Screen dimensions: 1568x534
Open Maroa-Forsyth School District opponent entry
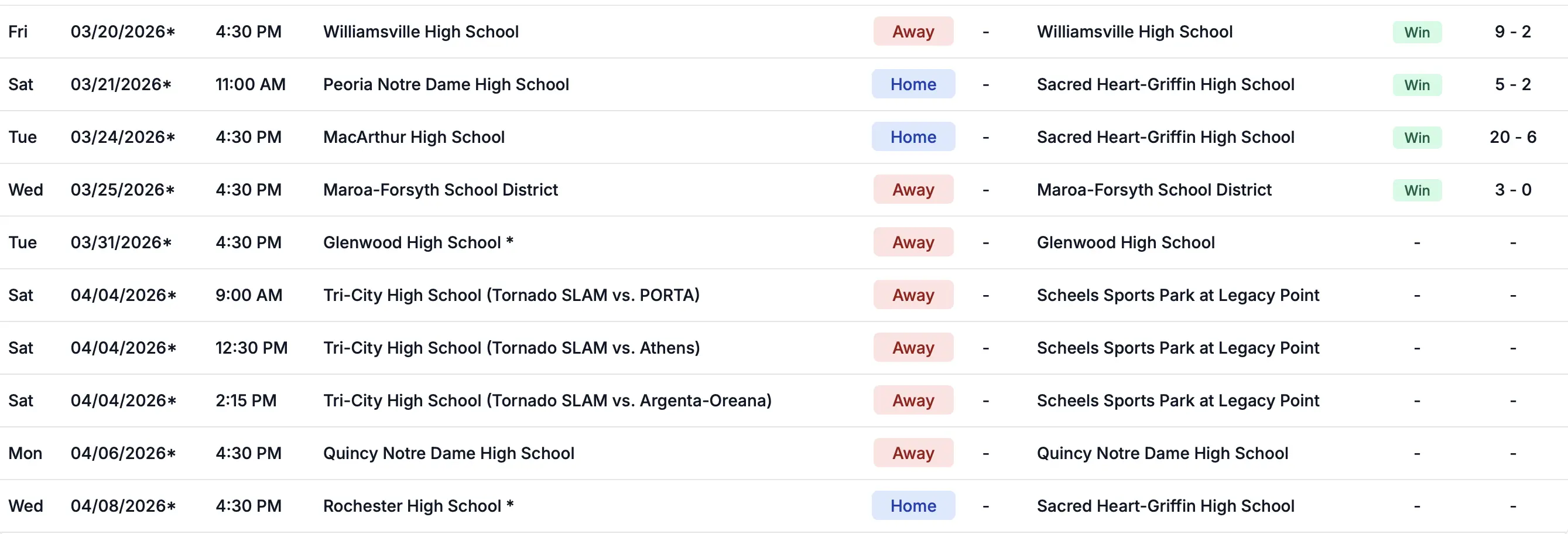click(440, 190)
